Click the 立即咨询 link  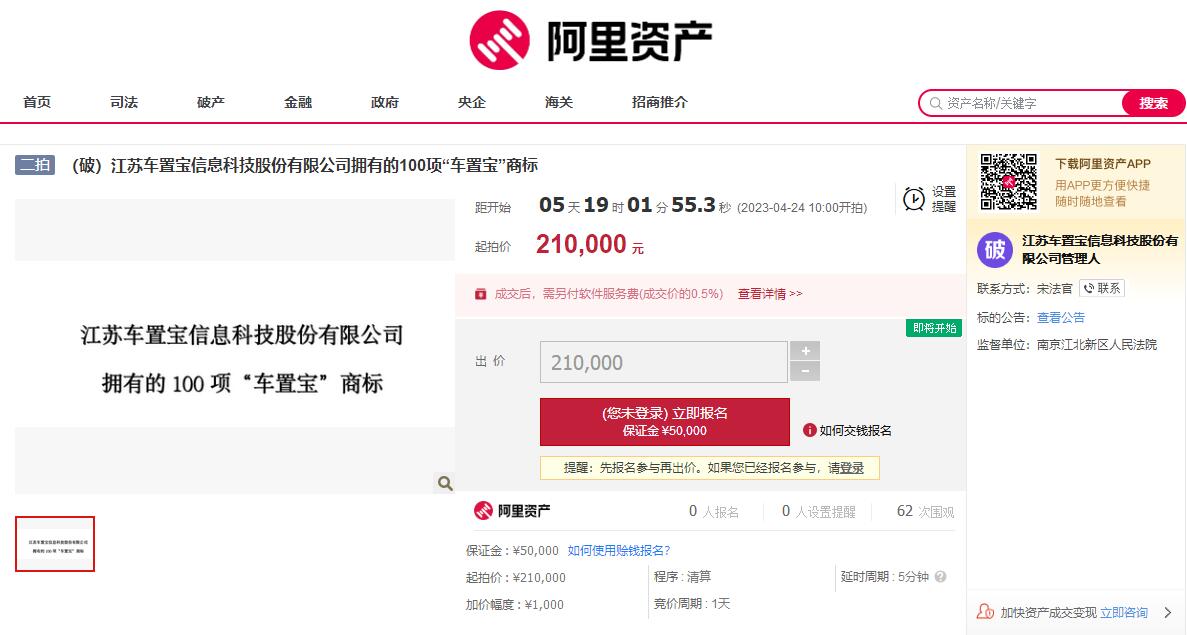pos(1123,612)
